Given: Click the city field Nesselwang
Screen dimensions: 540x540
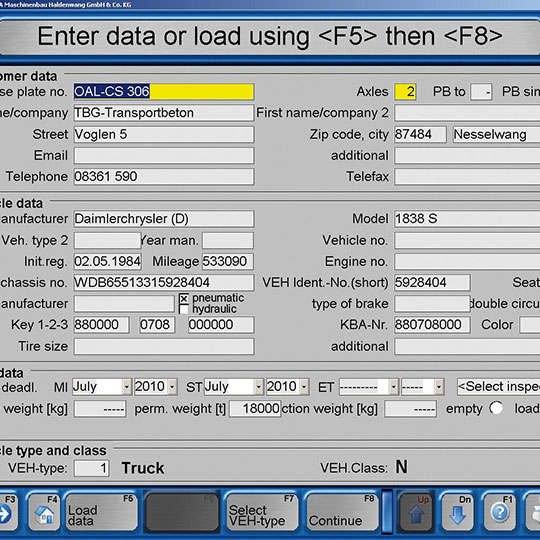Looking at the screenshot, I should [496, 134].
